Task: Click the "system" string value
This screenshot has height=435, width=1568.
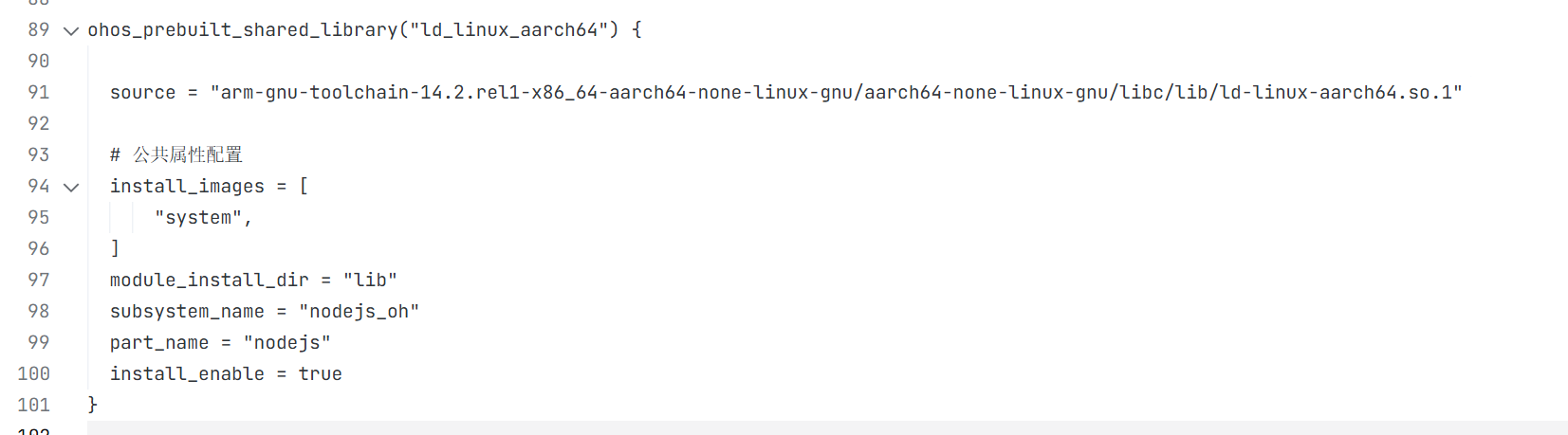Action: [198, 218]
